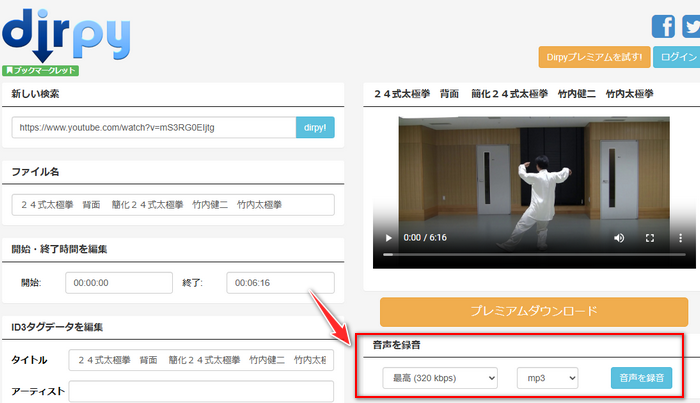Open the Twitter page icon
Viewport: 700px width, 403px height.
click(691, 26)
